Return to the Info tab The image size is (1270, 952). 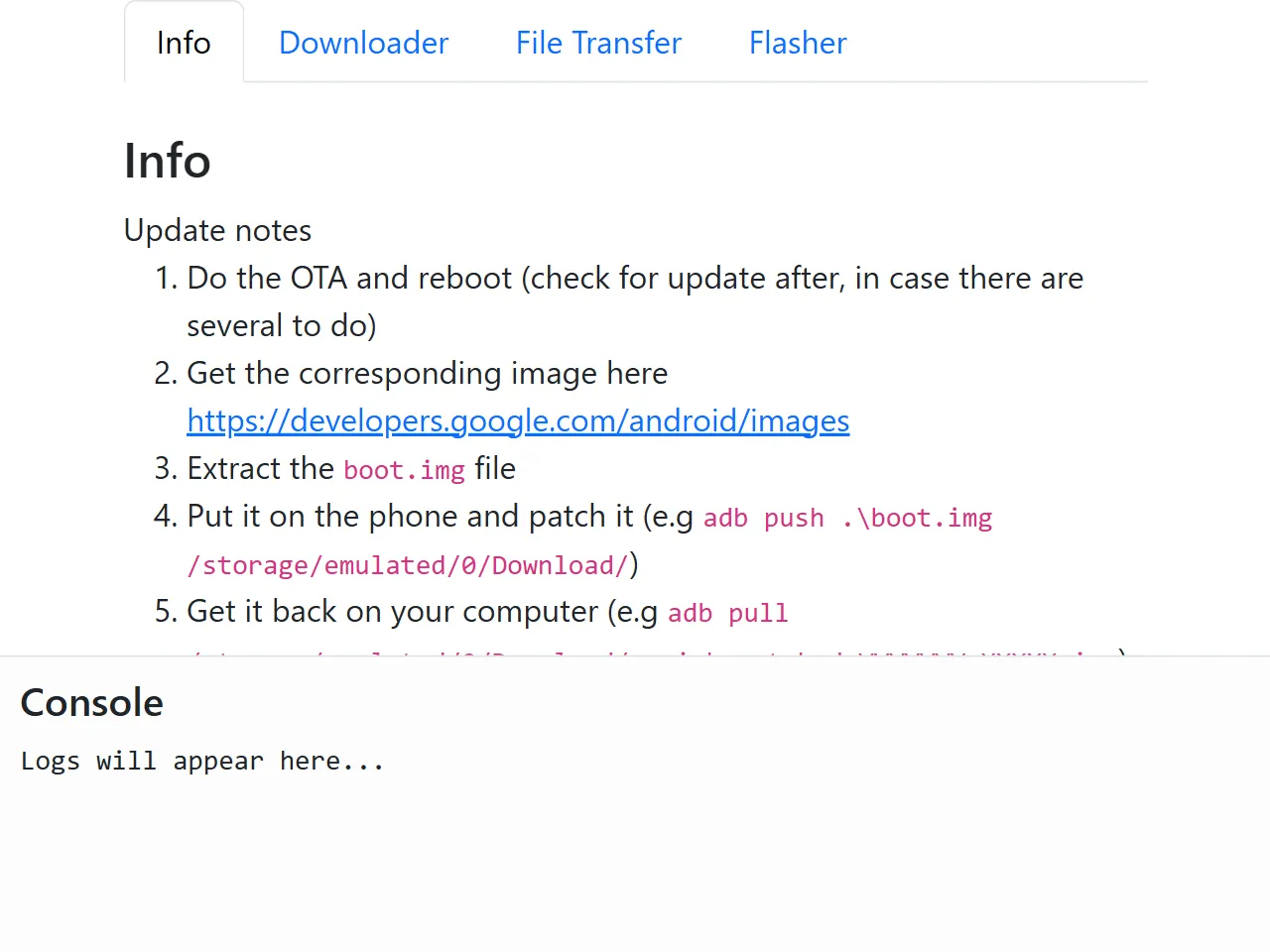click(184, 43)
